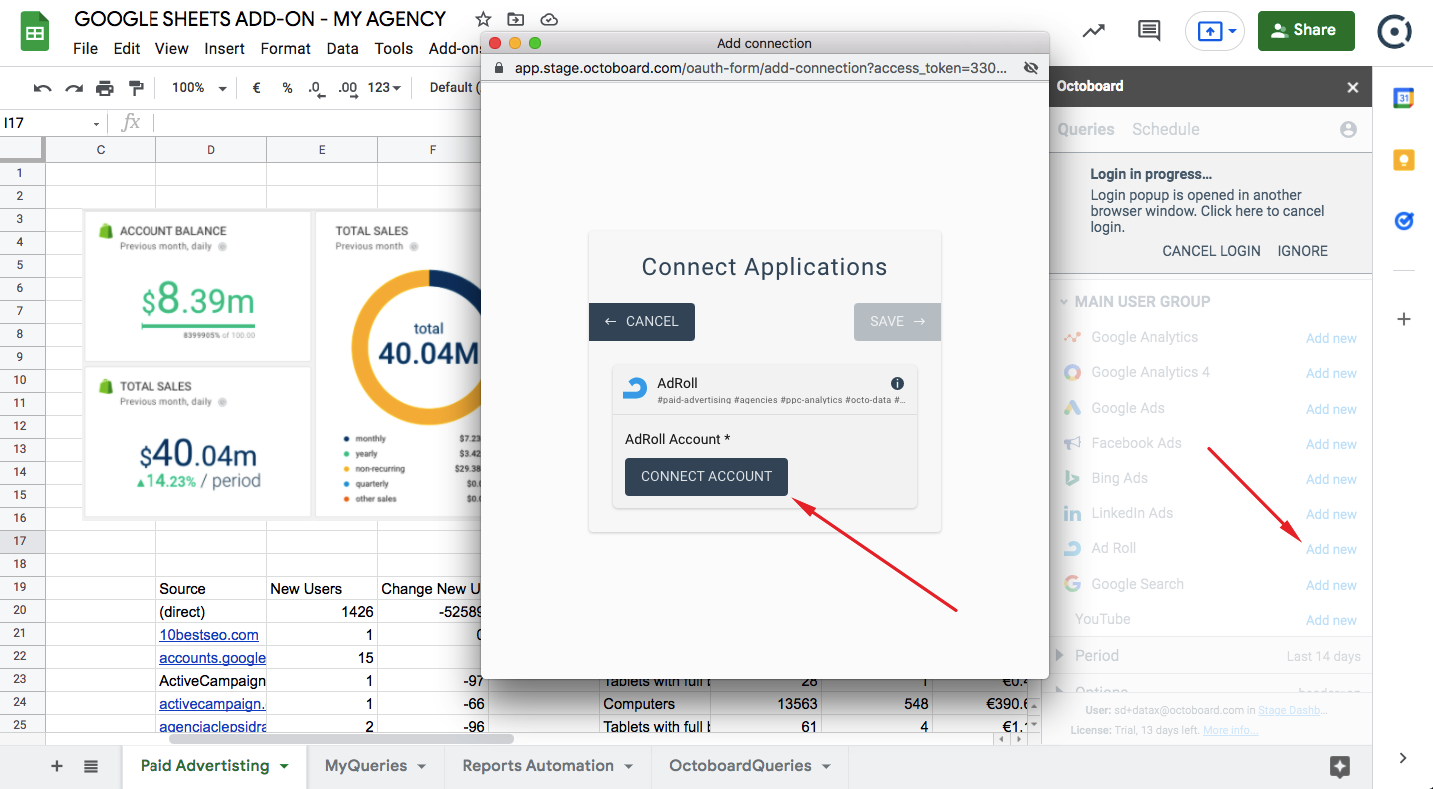
Task: Open the Insert menu
Action: click(x=225, y=48)
